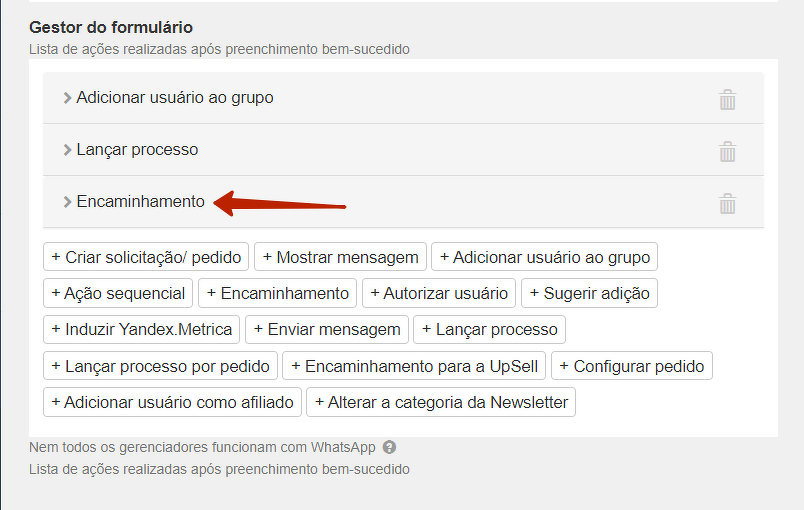
Task: Add Sugerir adição action
Action: click(x=589, y=293)
